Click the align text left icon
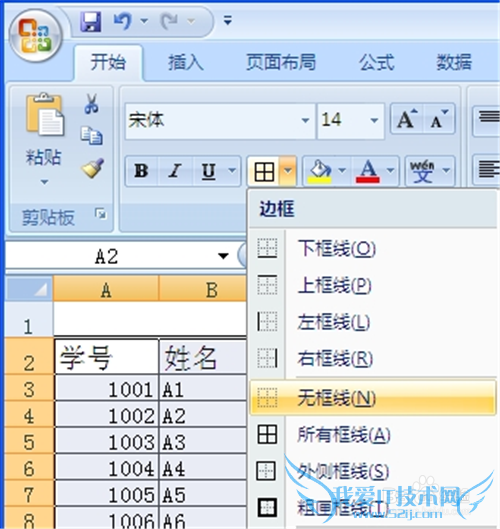The image size is (500, 529). 489,169
